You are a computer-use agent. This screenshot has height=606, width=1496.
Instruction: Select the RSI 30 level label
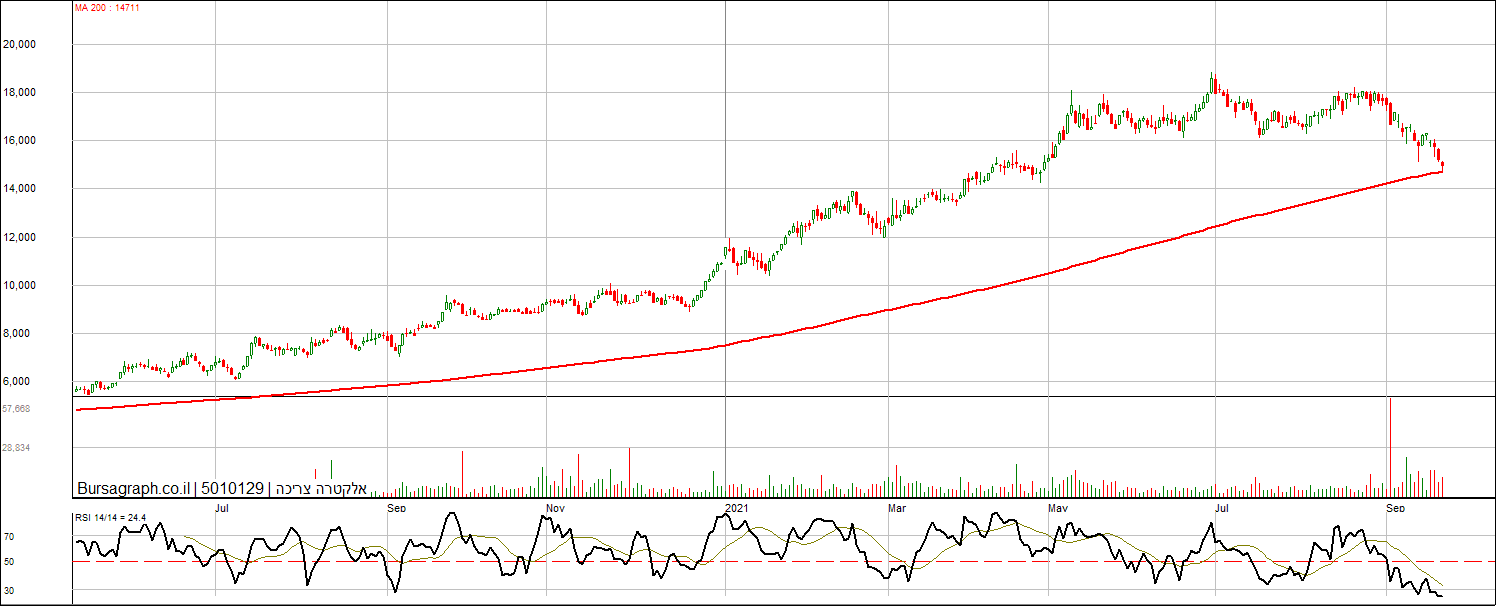[x=9, y=591]
